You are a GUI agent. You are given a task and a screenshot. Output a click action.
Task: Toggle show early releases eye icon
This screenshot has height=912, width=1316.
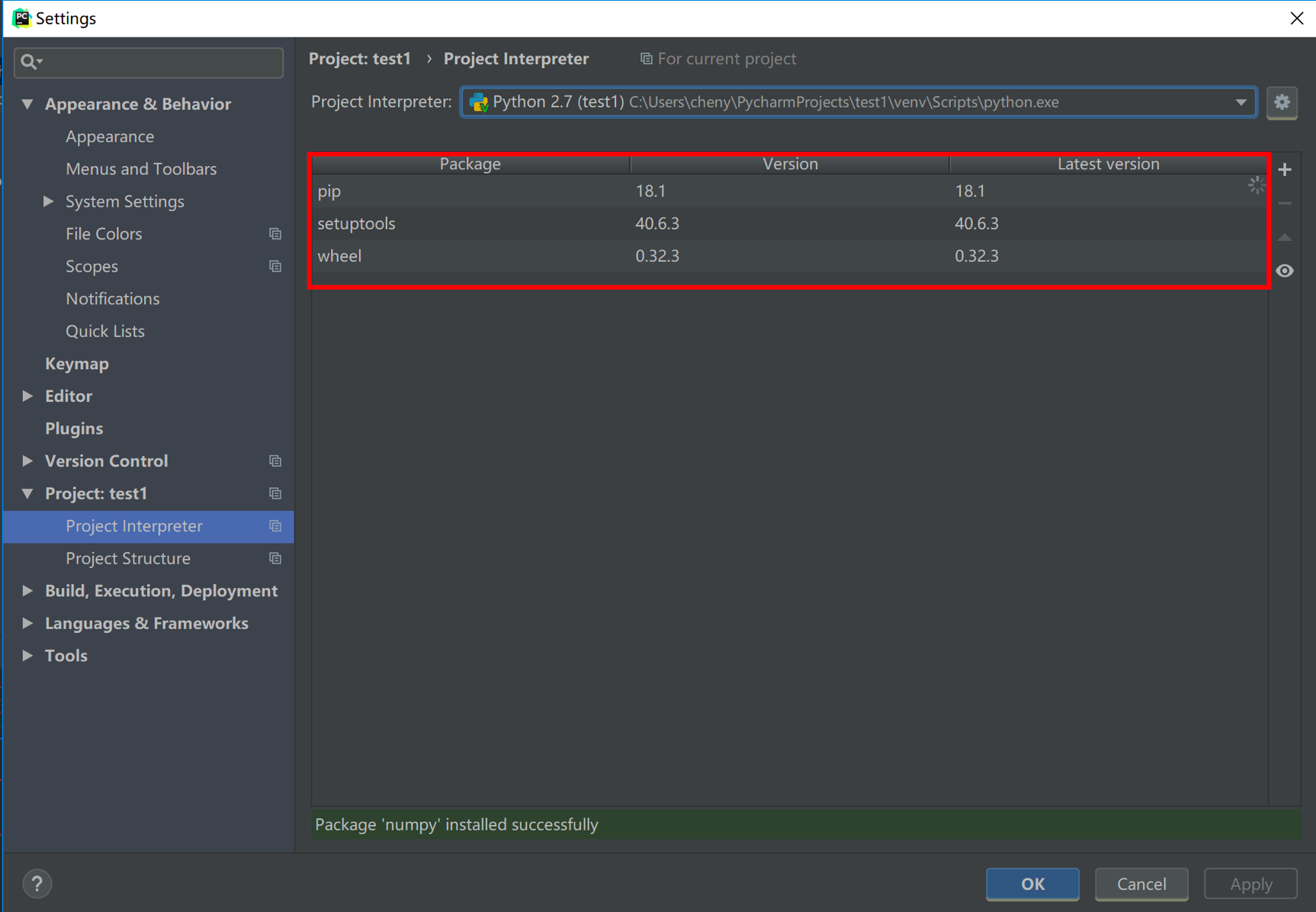click(1285, 271)
